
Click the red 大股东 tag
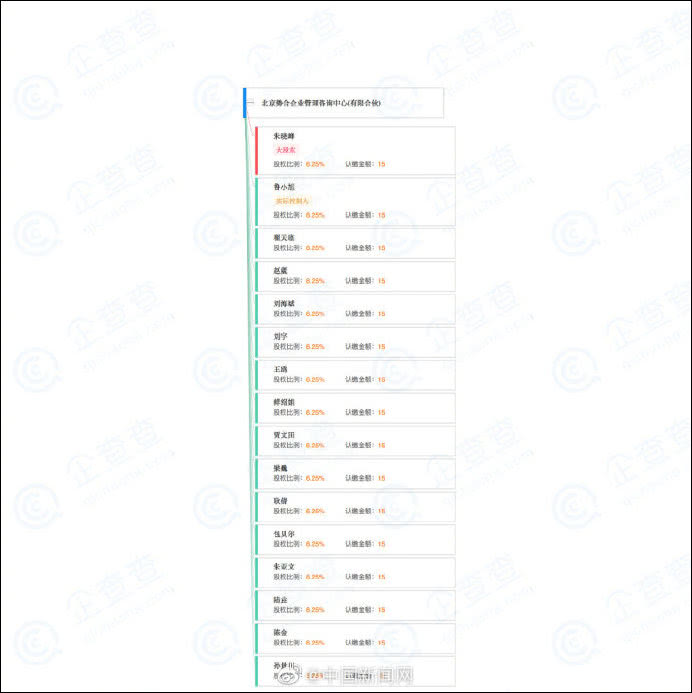286,150
